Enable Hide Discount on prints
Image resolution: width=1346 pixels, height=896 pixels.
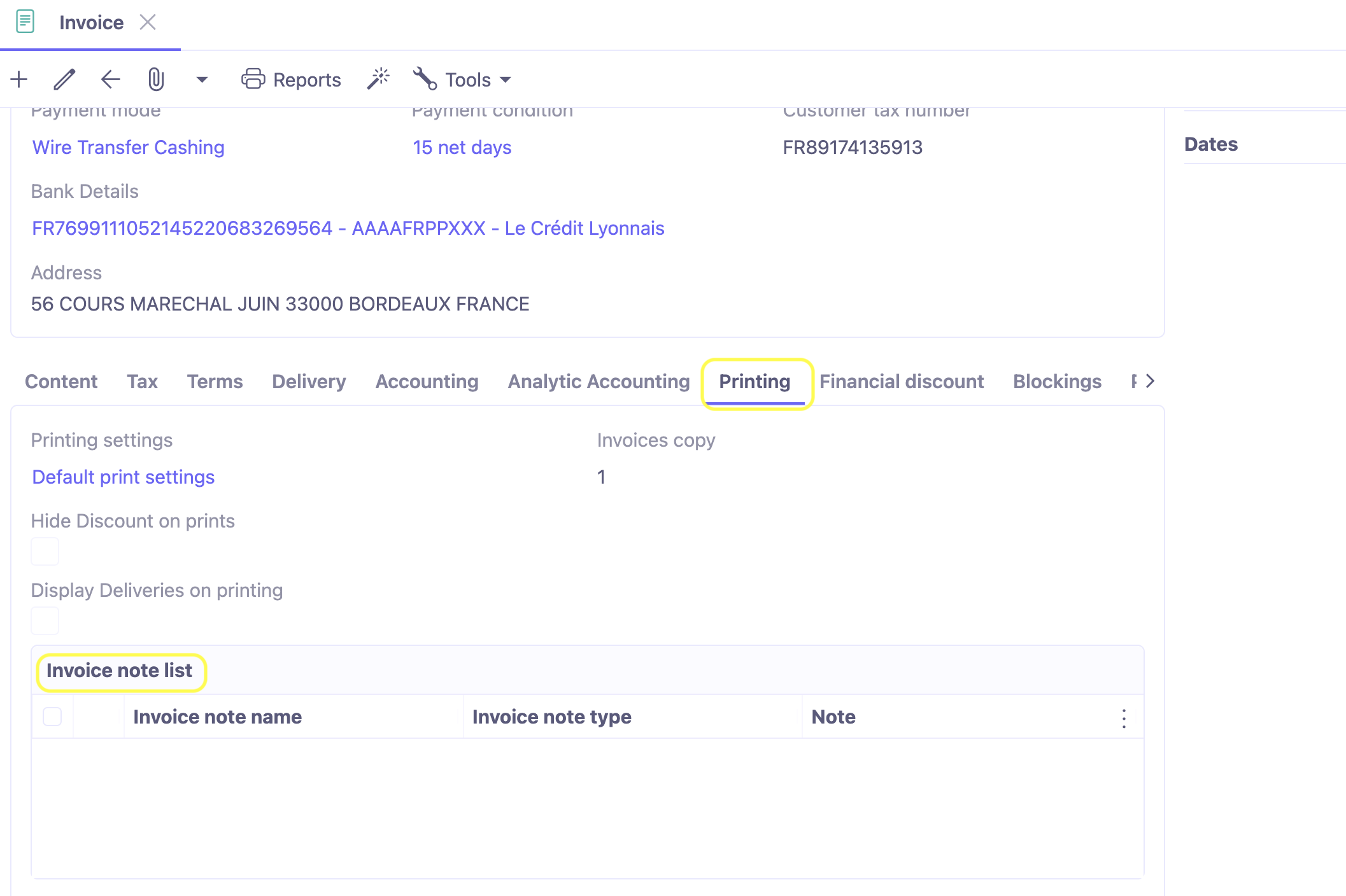pos(45,551)
